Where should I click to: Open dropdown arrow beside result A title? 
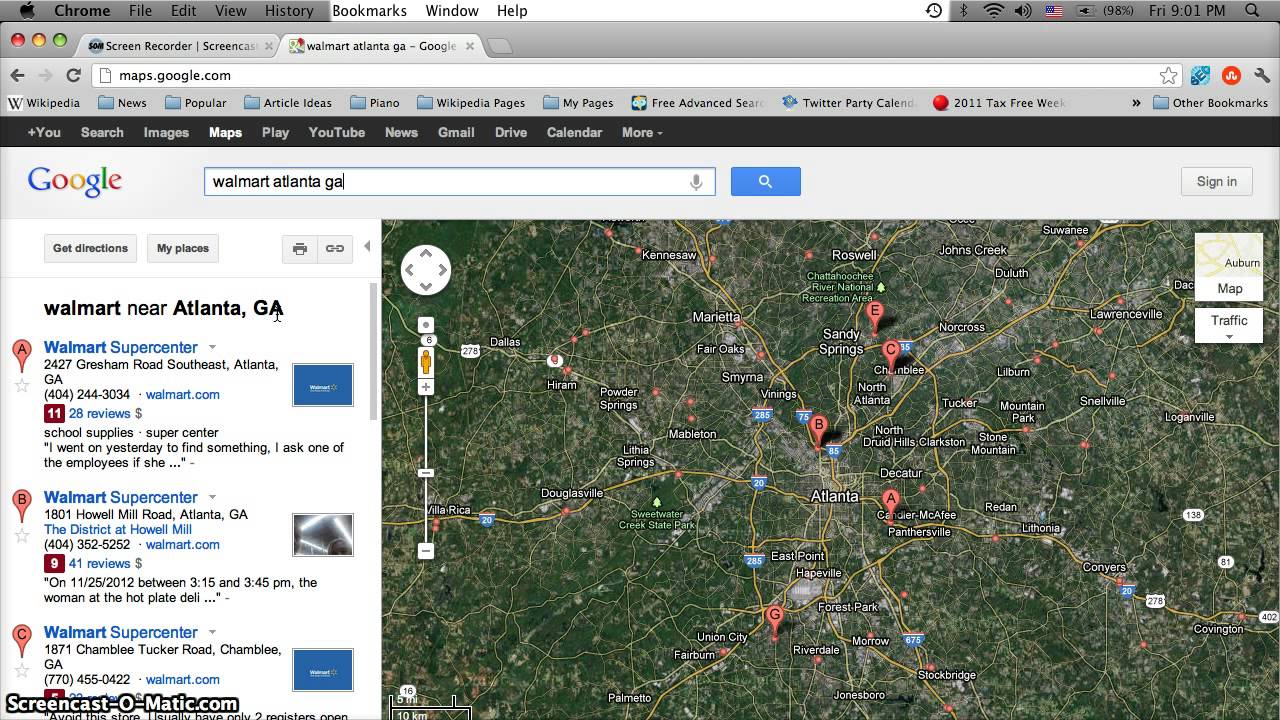click(212, 348)
